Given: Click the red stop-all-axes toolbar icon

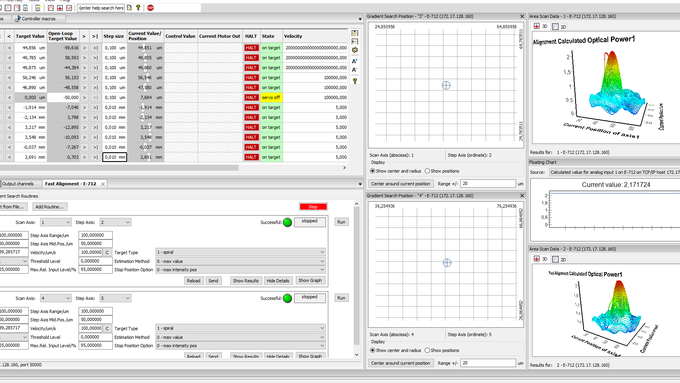Looking at the screenshot, I should (150, 8).
